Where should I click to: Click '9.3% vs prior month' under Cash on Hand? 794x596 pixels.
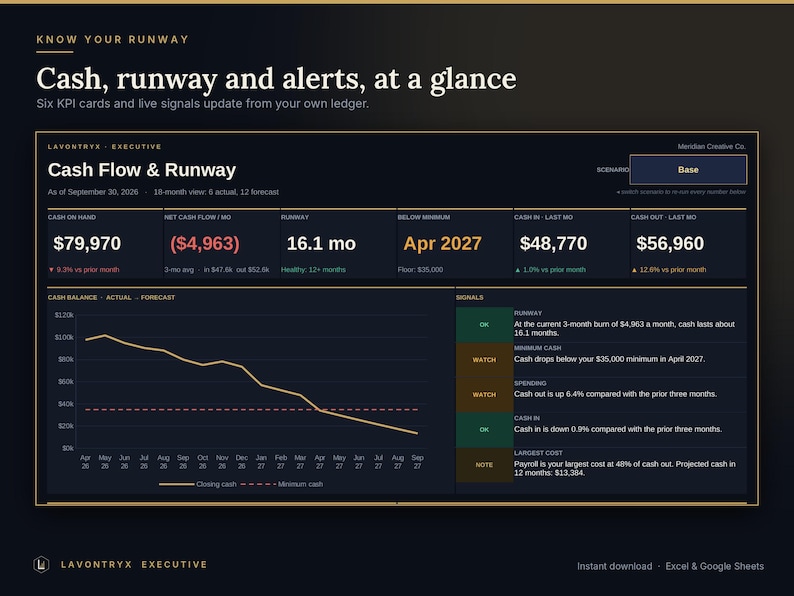(84, 269)
